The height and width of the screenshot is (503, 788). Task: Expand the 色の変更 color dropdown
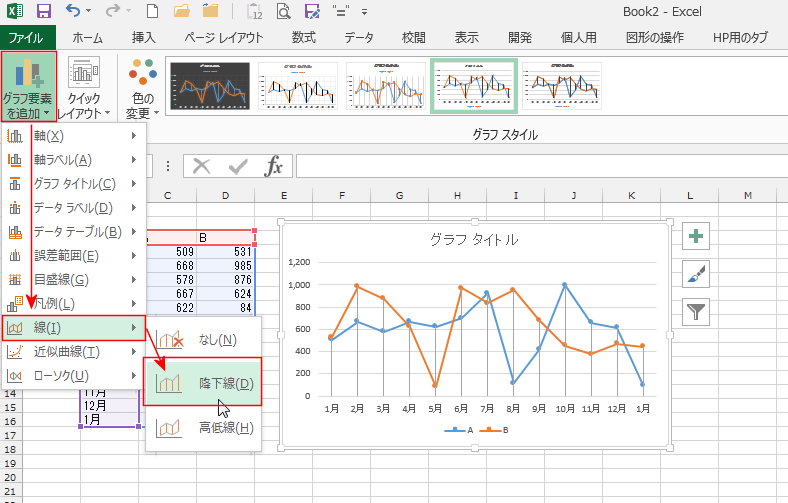[x=143, y=87]
